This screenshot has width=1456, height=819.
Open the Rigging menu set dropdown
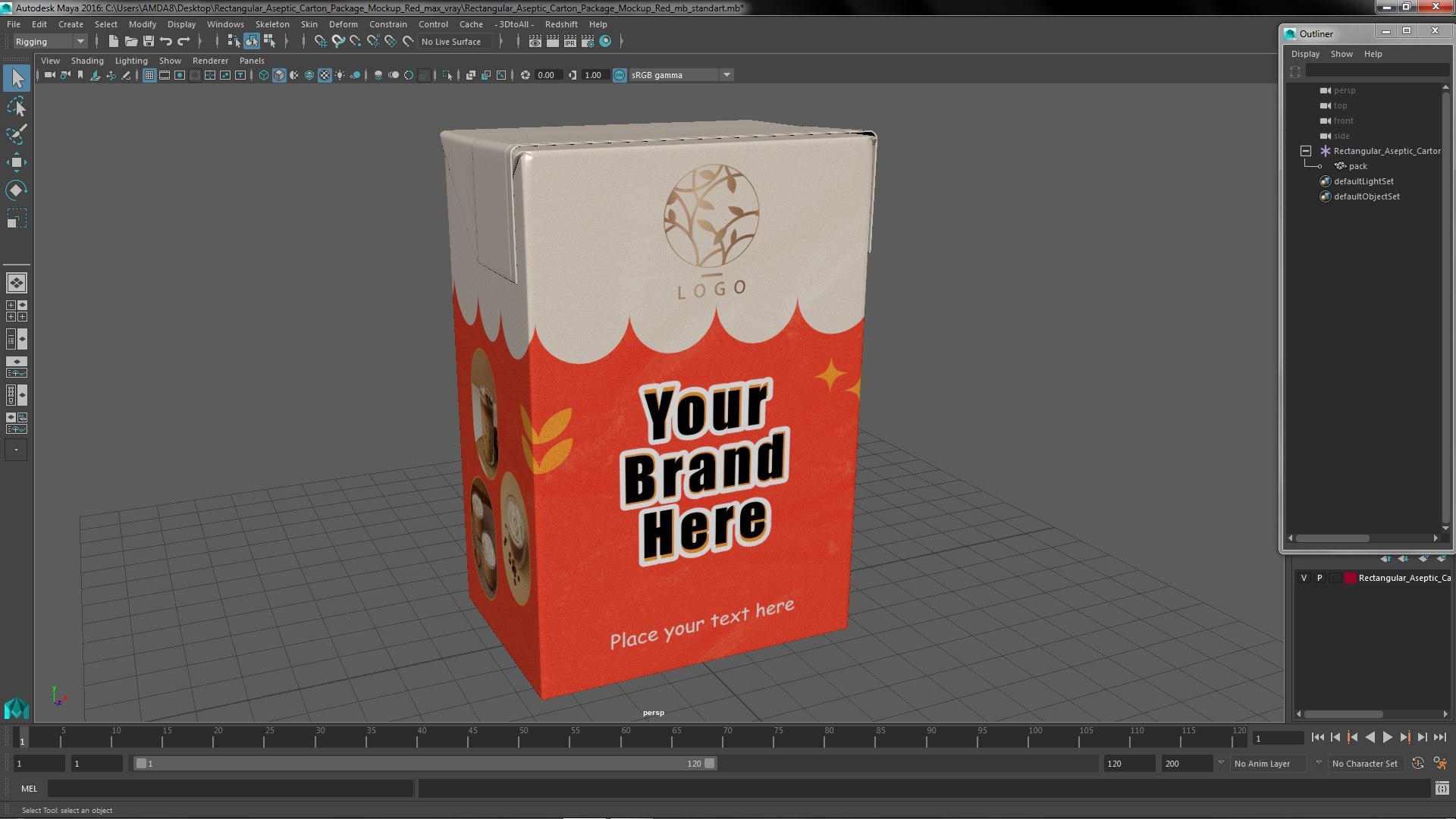50,42
